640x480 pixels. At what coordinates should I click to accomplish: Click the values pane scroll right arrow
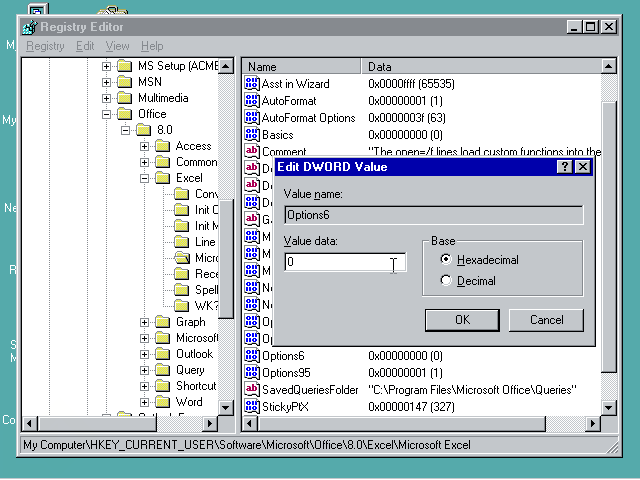[593, 424]
